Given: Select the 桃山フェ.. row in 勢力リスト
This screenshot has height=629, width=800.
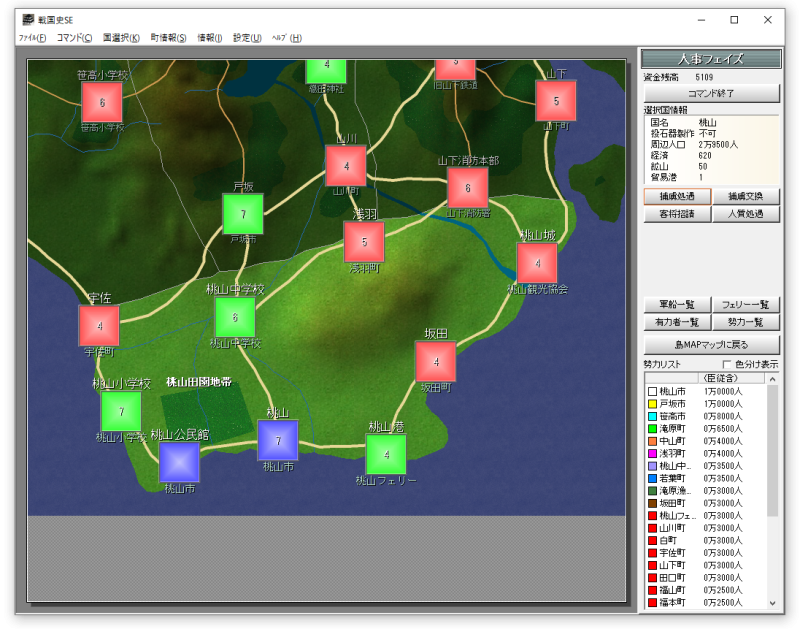Looking at the screenshot, I should [706, 516].
